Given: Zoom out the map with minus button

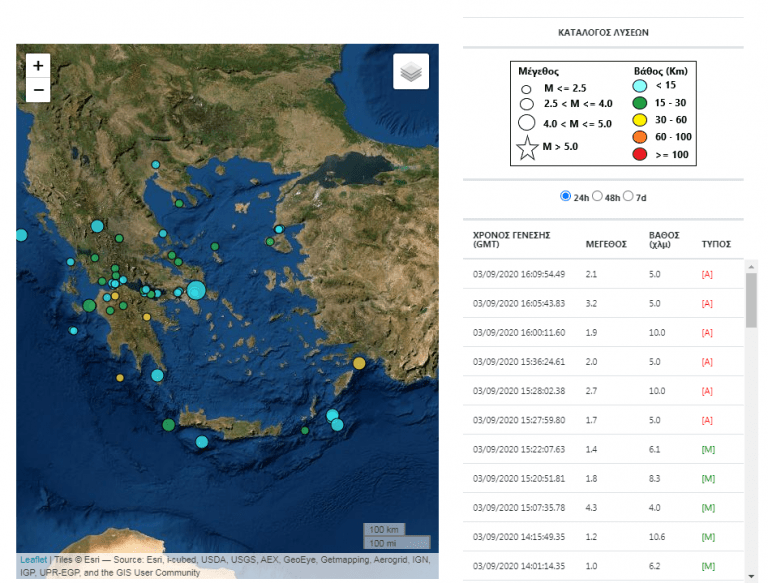Looking at the screenshot, I should click(x=38, y=90).
